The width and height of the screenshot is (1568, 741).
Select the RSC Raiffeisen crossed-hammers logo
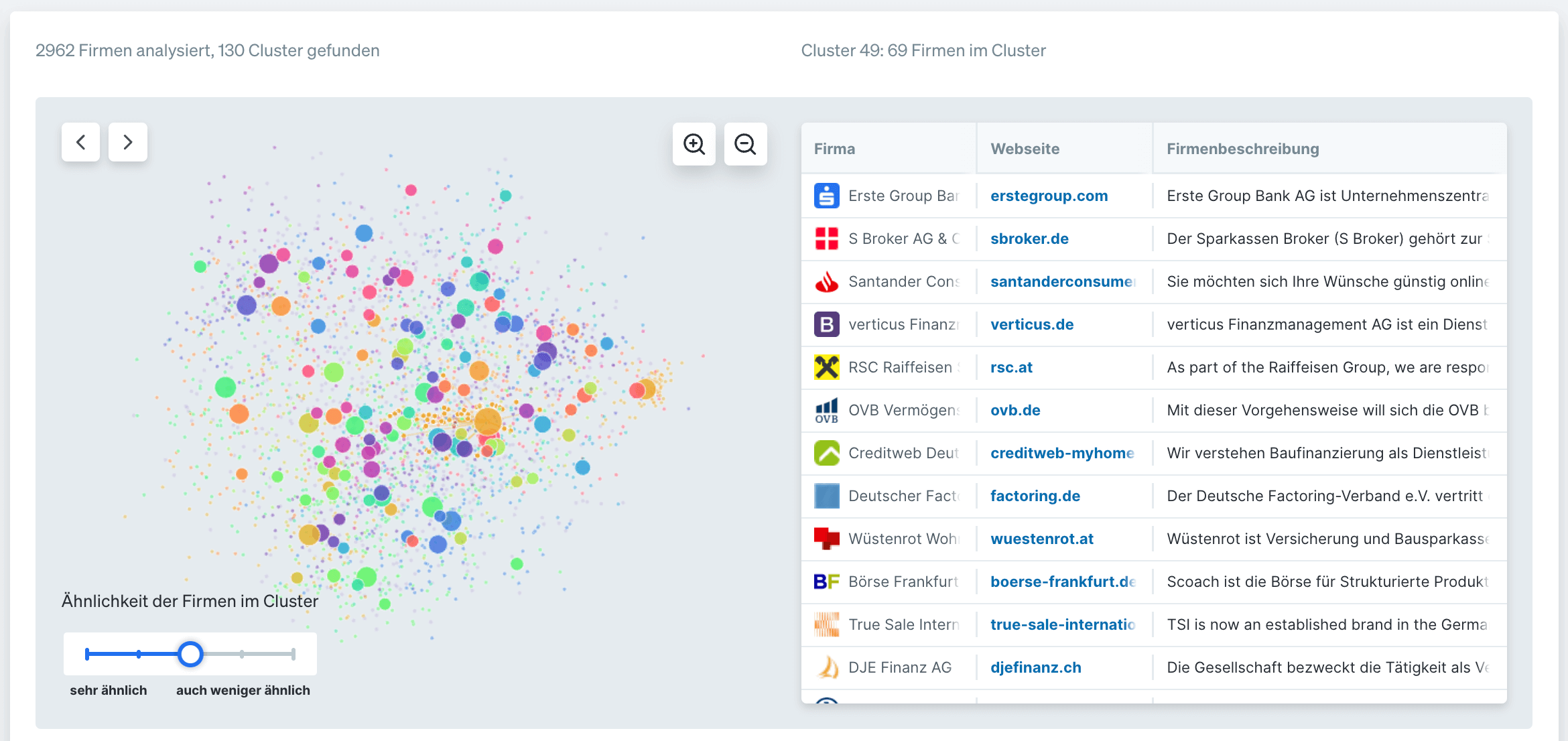coord(828,367)
